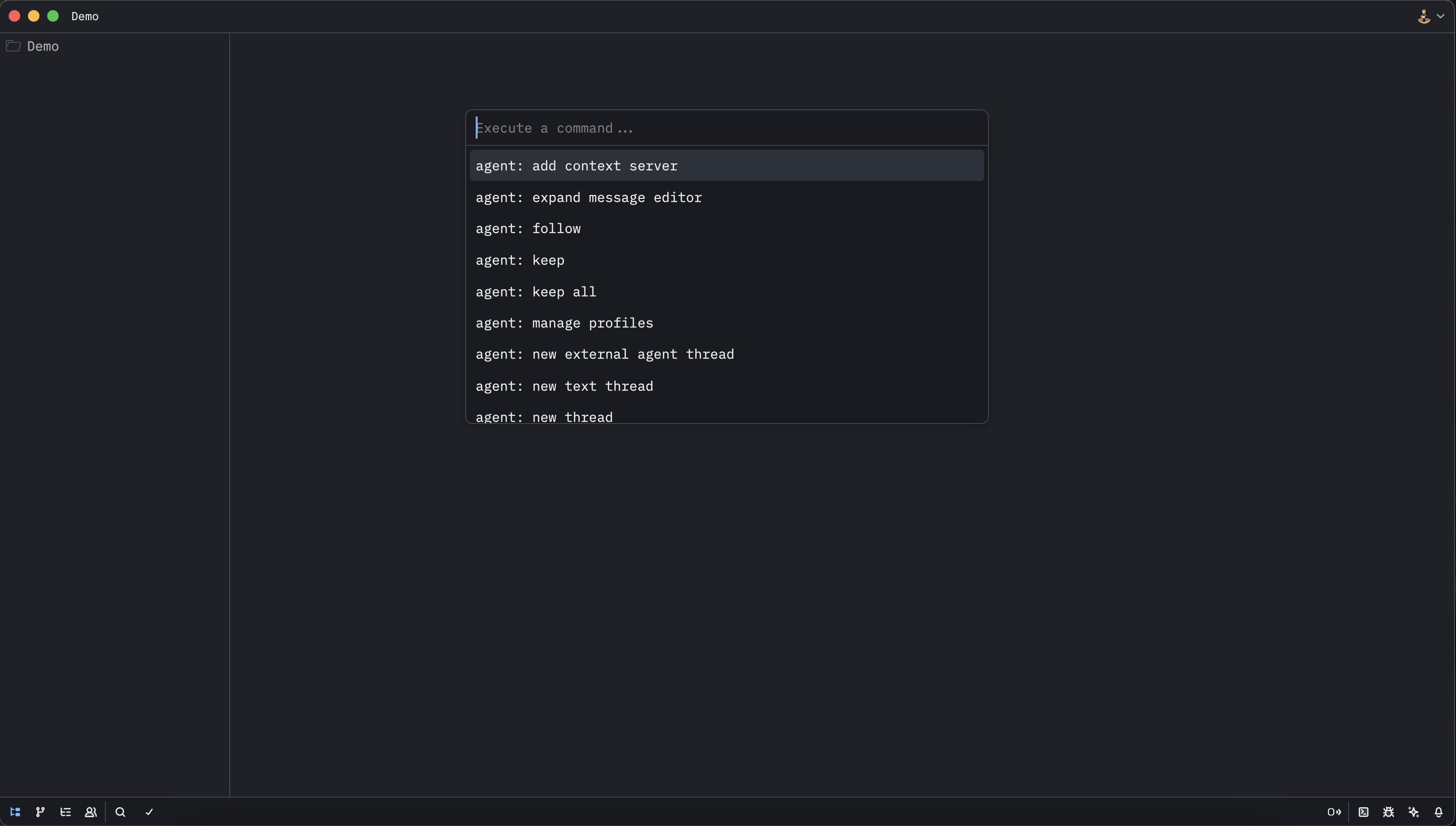Click the 'Execute a command' input field

click(726, 128)
